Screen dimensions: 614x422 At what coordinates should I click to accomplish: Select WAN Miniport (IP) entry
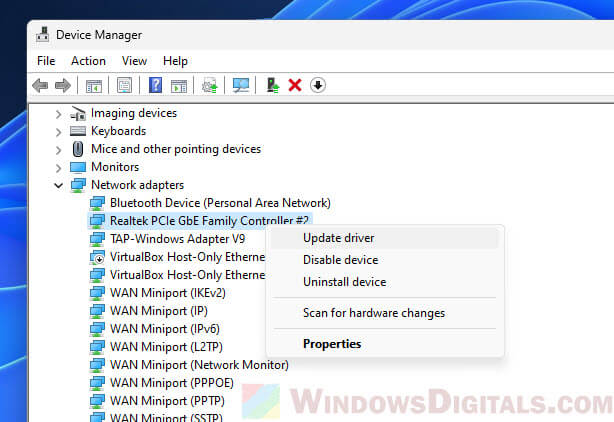click(159, 311)
